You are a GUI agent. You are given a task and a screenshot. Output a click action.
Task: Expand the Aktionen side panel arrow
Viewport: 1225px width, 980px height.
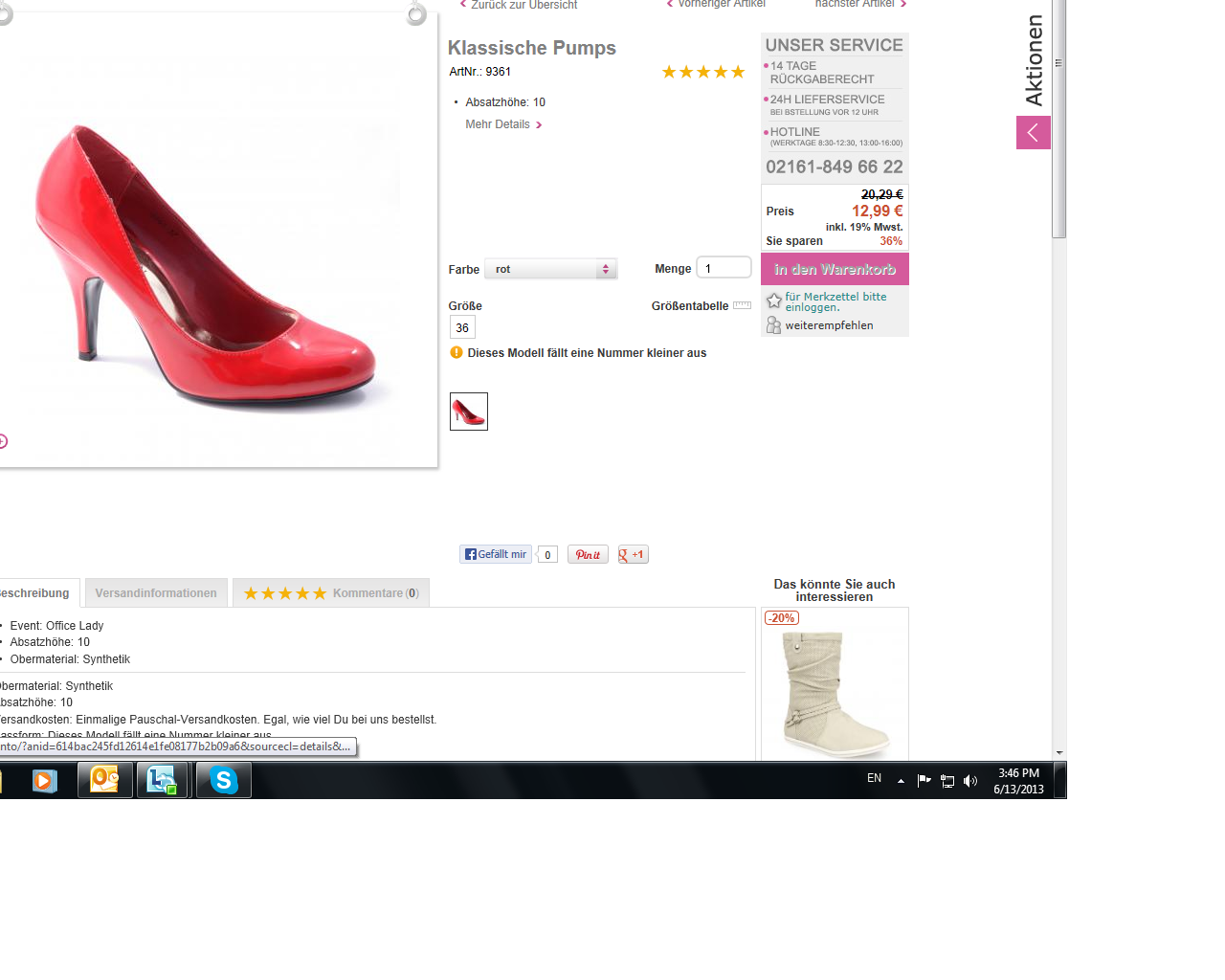click(1033, 132)
